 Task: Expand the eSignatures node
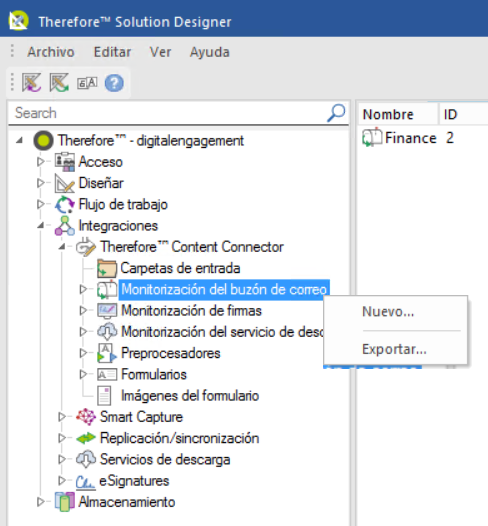(x=62, y=481)
